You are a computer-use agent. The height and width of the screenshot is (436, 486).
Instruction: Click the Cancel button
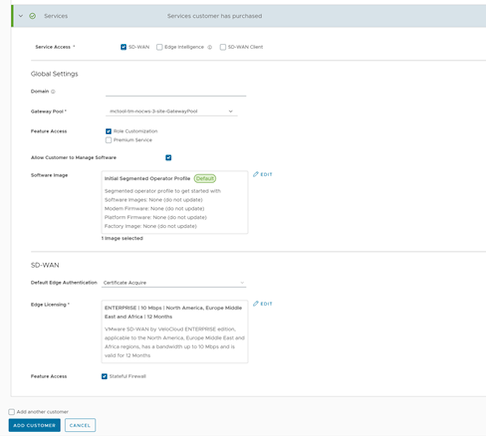tap(80, 425)
